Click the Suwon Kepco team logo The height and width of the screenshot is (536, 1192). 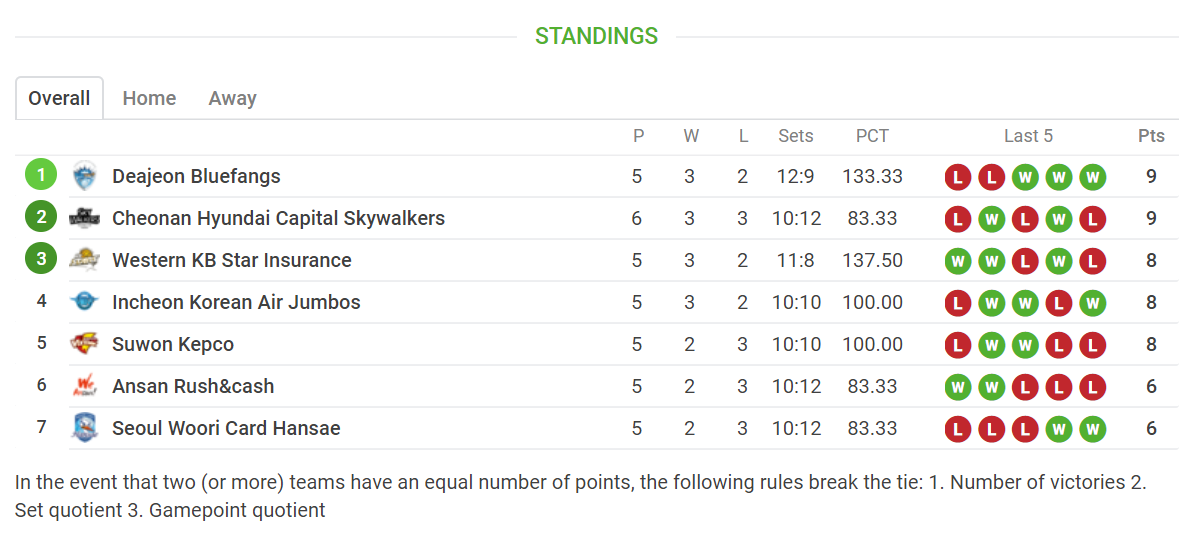85,345
